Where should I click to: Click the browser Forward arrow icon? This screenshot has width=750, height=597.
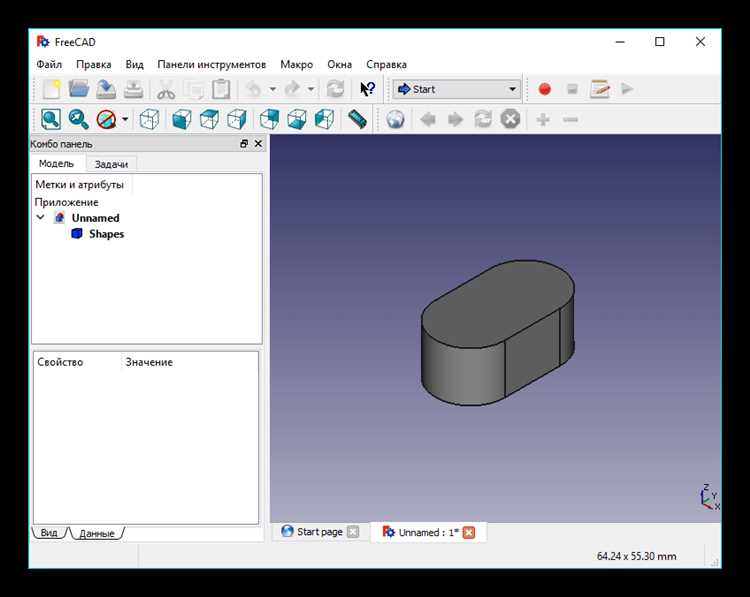pyautogui.click(x=455, y=120)
